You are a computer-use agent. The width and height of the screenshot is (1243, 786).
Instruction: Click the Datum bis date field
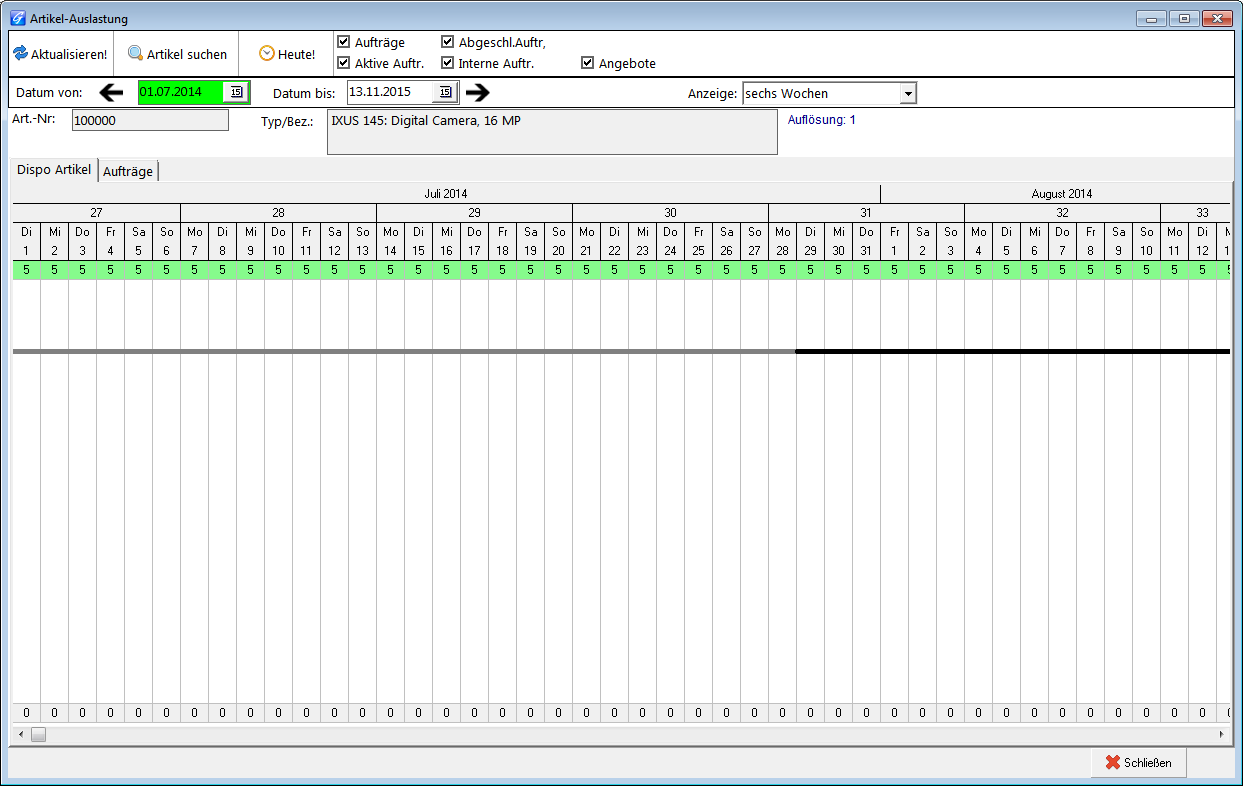point(390,92)
